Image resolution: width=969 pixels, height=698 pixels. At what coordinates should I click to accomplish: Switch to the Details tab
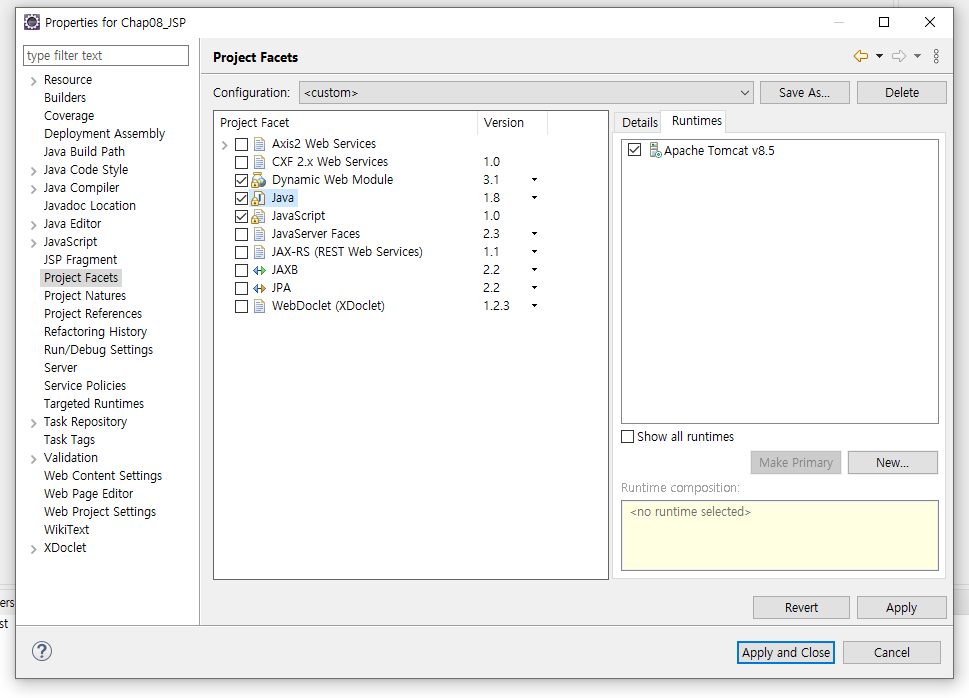point(640,122)
